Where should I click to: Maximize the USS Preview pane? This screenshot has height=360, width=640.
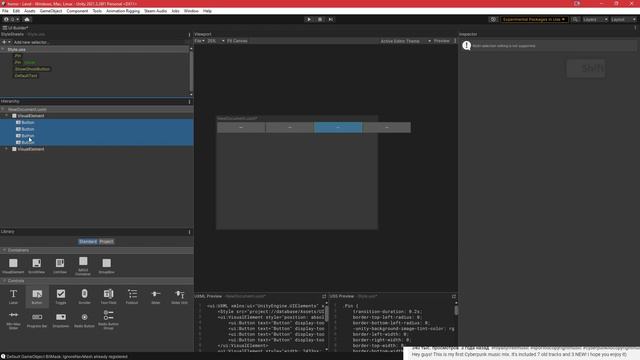(453, 296)
